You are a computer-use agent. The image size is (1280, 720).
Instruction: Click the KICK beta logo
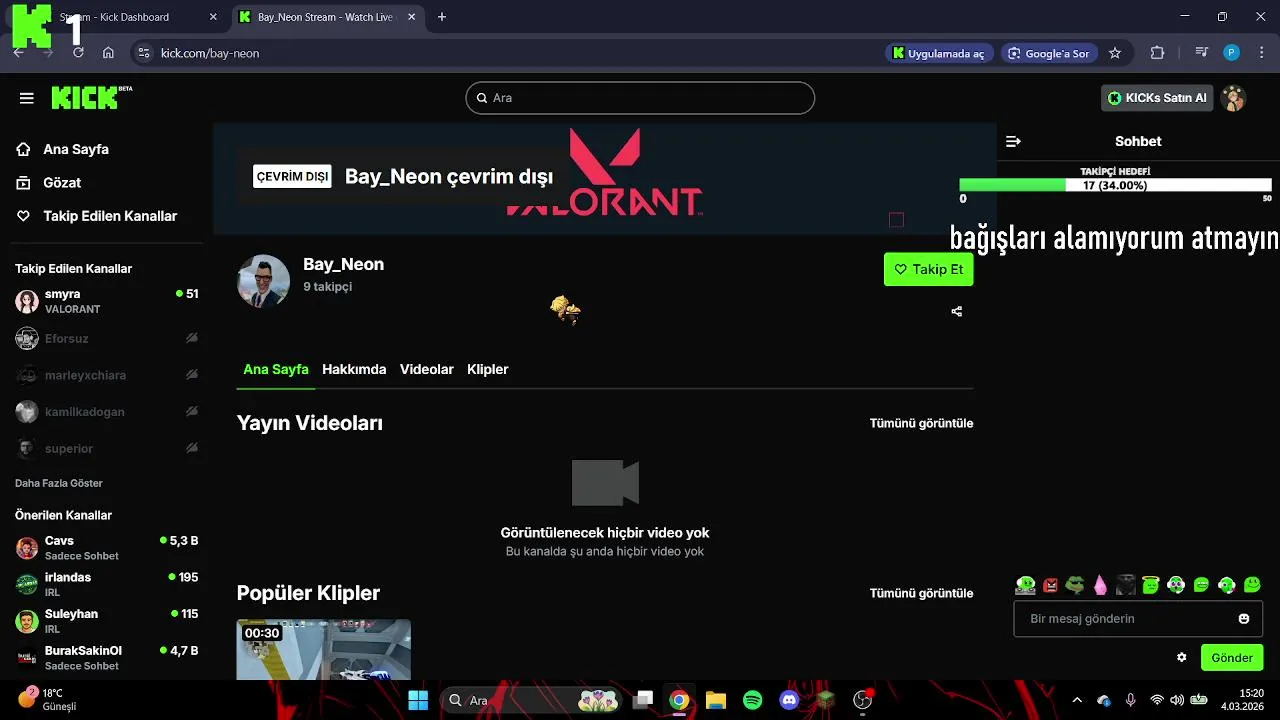(x=91, y=97)
